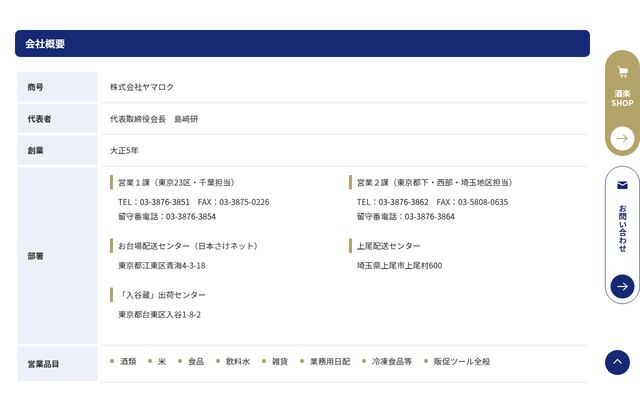Screen dimensions: 640x400
Task: Select address 東京都江東区青海4-3-18
Action: (162, 266)
